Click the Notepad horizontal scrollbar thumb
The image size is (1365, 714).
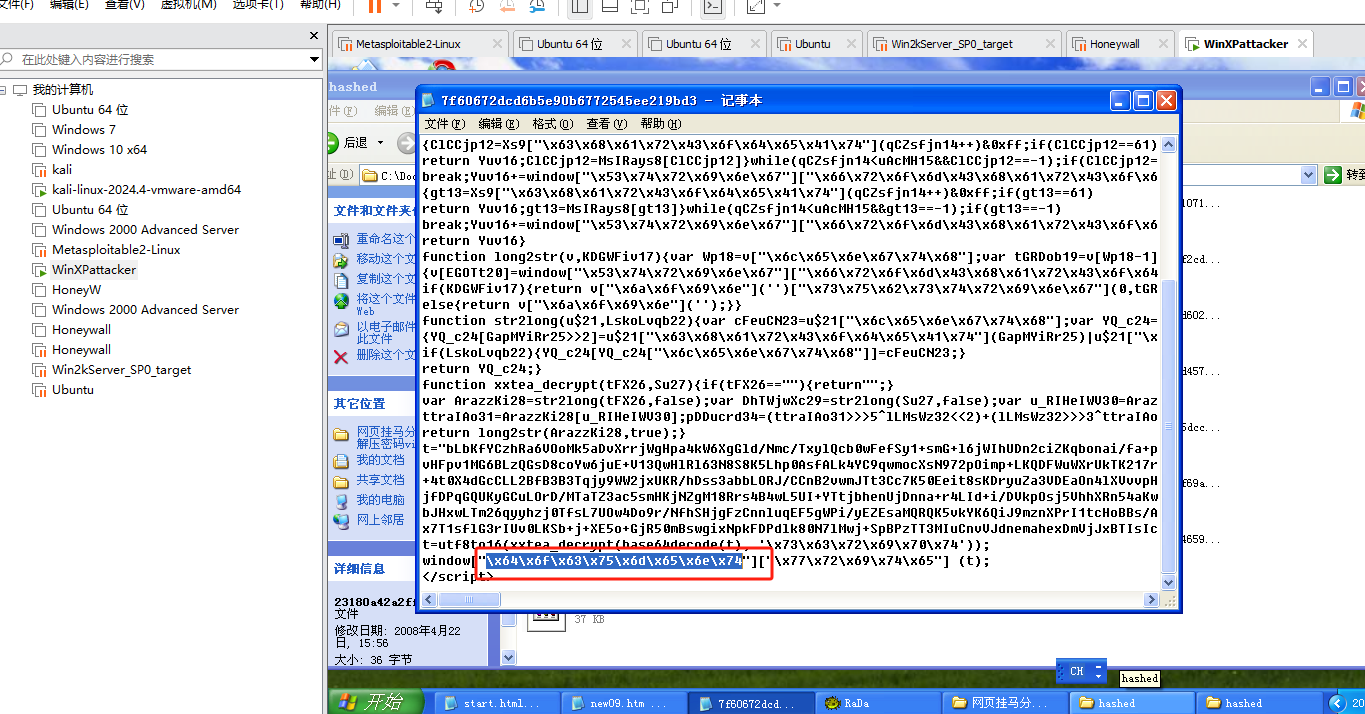click(x=471, y=600)
